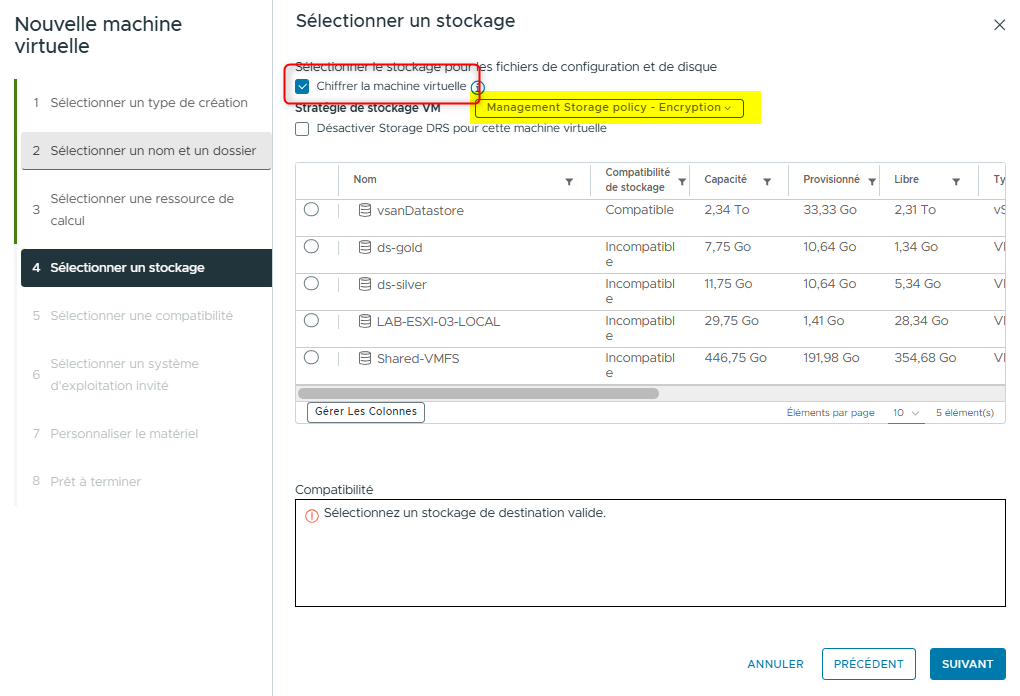1020x696 pixels.
Task: Click the info icon beside Chiffrer la machine virtuelle
Action: 478,88
